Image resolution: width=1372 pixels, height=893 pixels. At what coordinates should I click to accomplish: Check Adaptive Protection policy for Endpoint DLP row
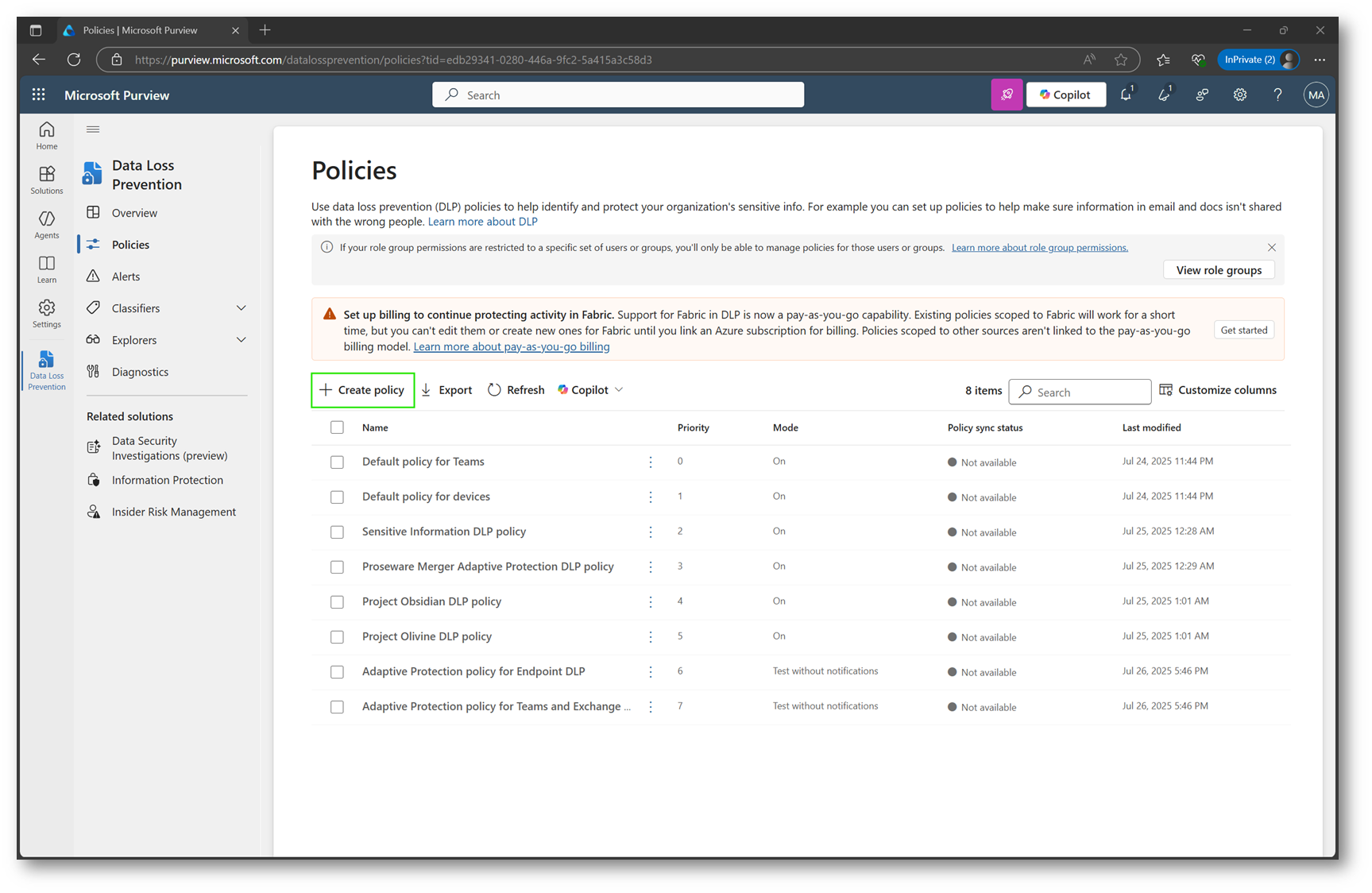point(337,672)
